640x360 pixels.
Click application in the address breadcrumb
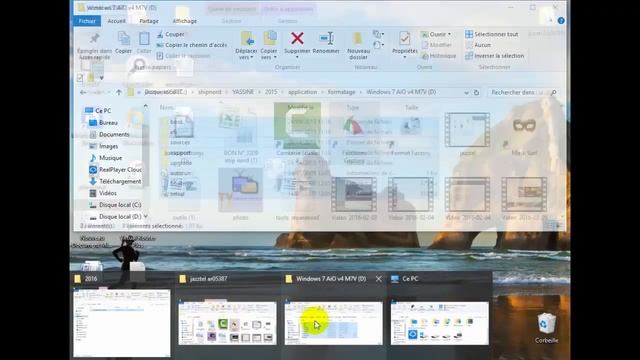pos(302,92)
